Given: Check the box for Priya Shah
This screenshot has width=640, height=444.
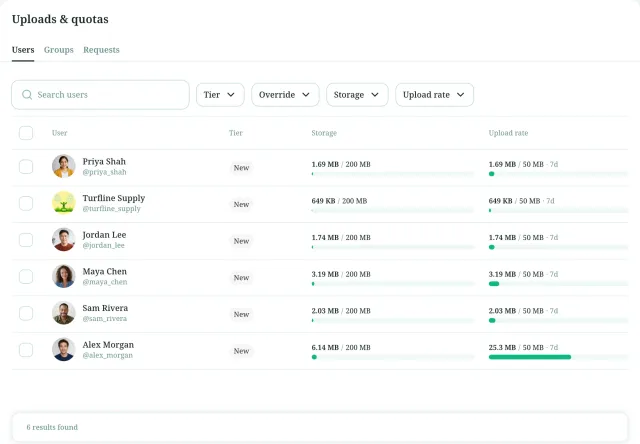Looking at the screenshot, I should pyautogui.click(x=26, y=166).
